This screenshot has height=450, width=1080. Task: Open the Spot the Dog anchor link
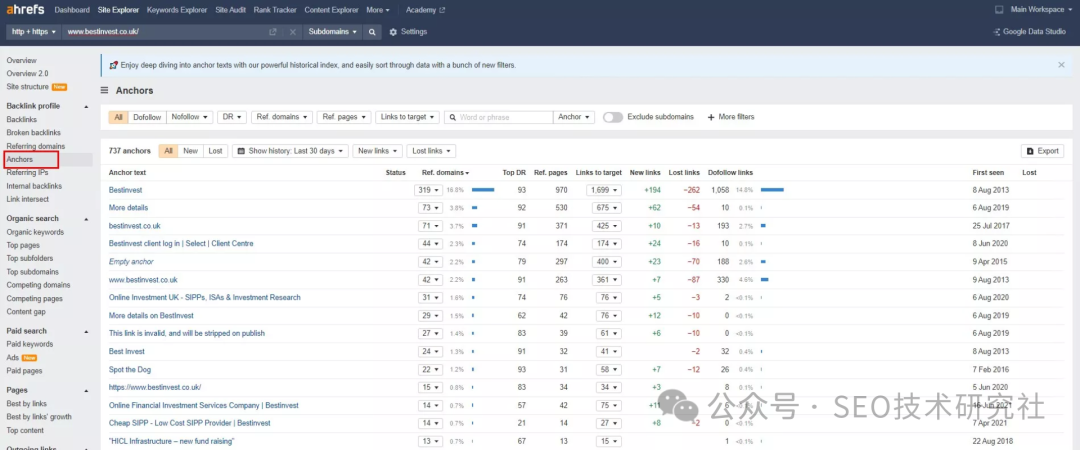click(x=131, y=369)
